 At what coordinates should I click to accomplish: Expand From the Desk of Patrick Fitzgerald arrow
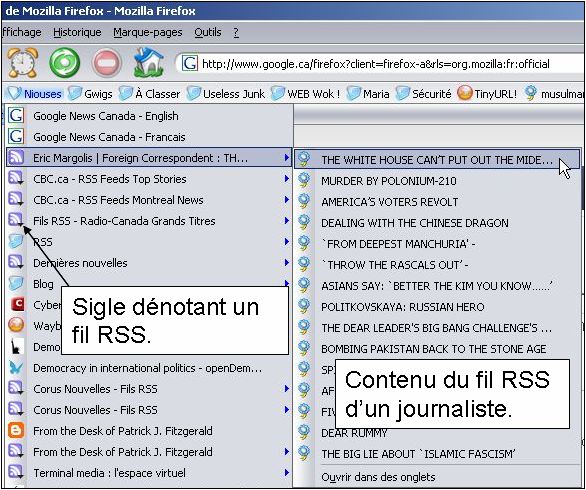coord(286,452)
